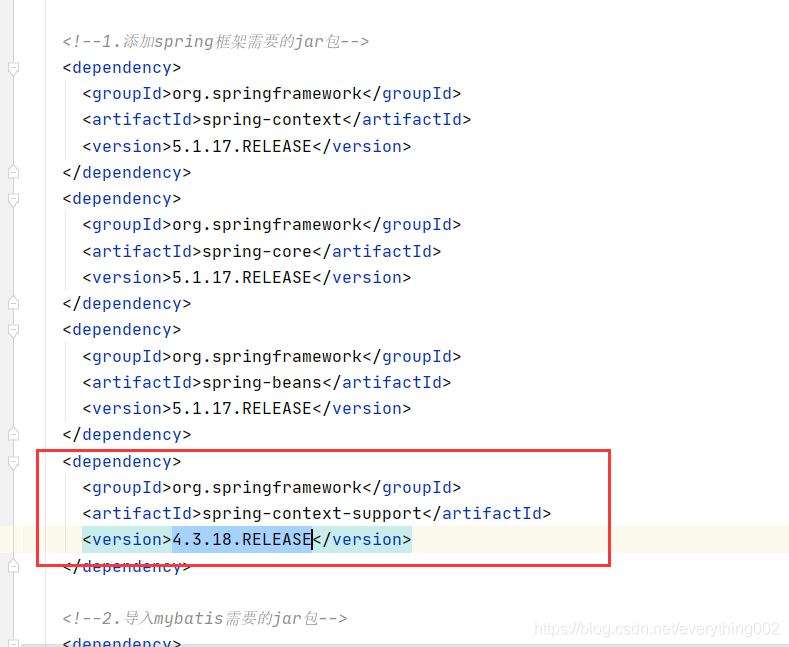789x647 pixels.
Task: Click the comment '2.导入mybatis需要的jar包'
Action: coord(204,618)
